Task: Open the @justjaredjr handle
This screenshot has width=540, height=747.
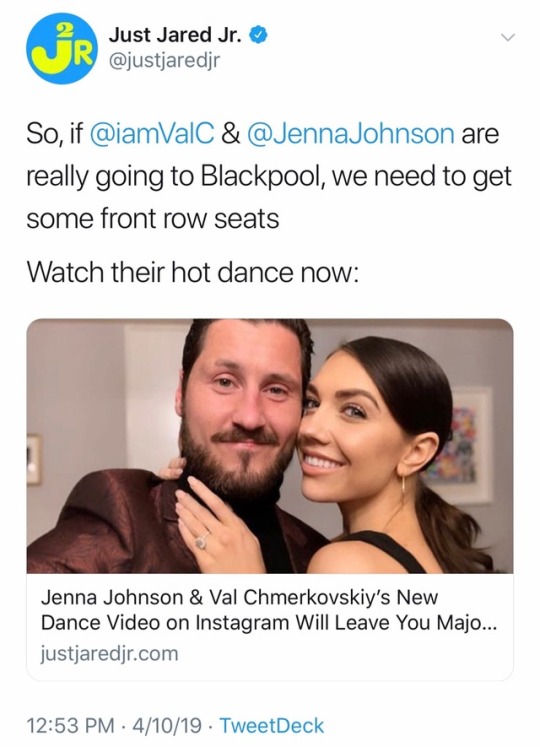Action: pos(164,61)
